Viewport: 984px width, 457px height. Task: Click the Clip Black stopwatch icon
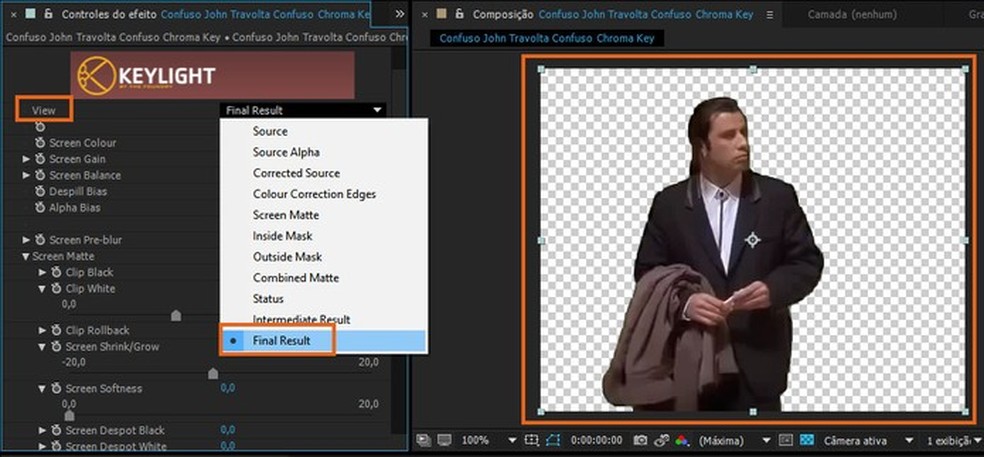coord(57,272)
